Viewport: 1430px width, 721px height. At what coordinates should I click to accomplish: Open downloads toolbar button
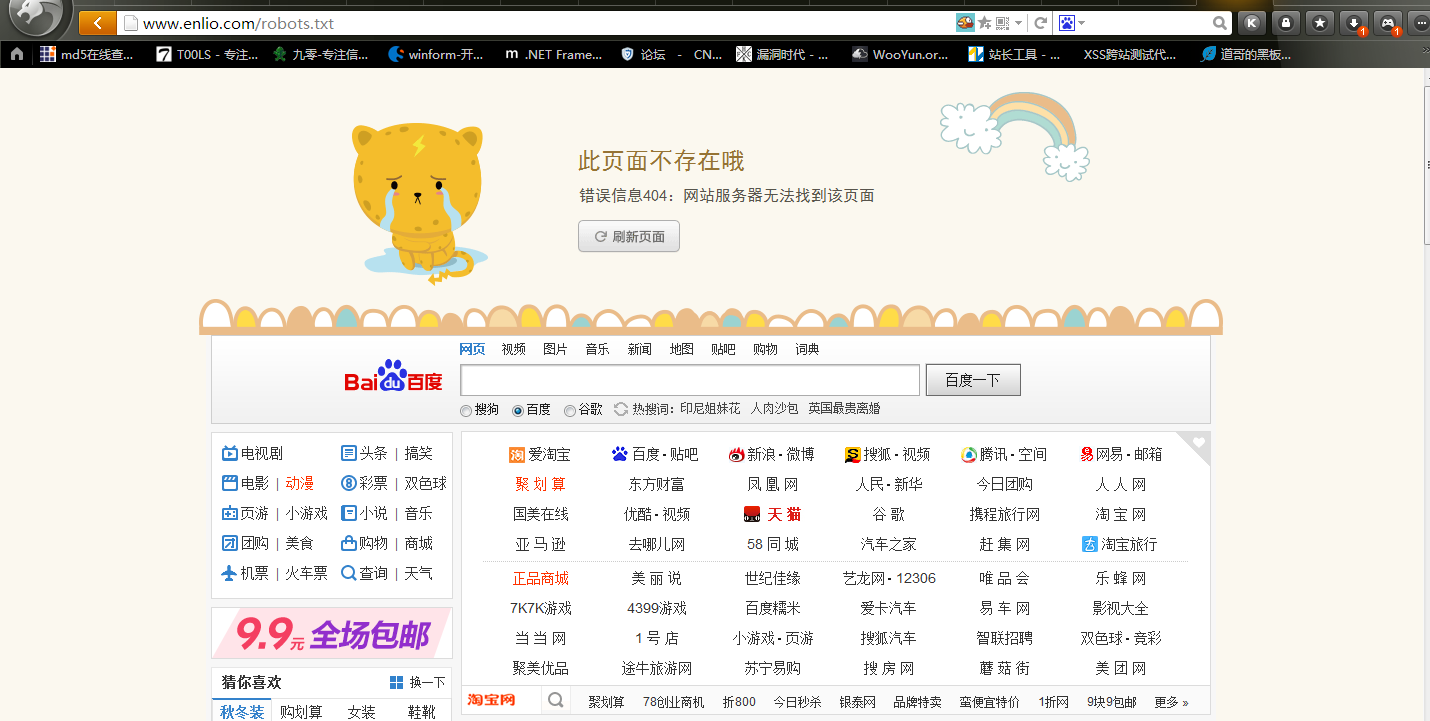click(x=1354, y=23)
